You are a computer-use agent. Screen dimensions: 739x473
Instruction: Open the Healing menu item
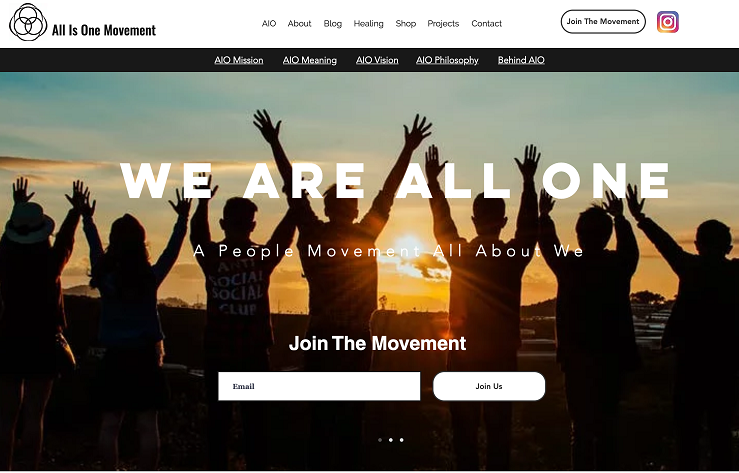point(369,24)
